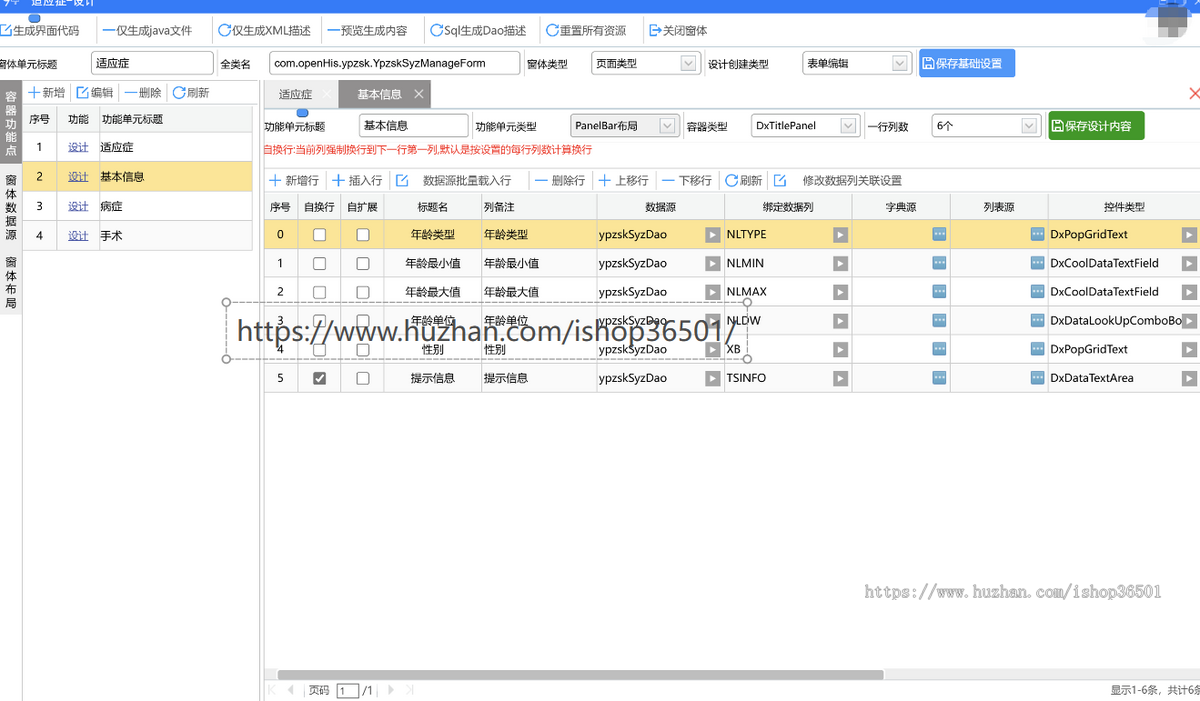Open 列表源 ellipsis icon in 年龄最大值 row

click(1037, 292)
